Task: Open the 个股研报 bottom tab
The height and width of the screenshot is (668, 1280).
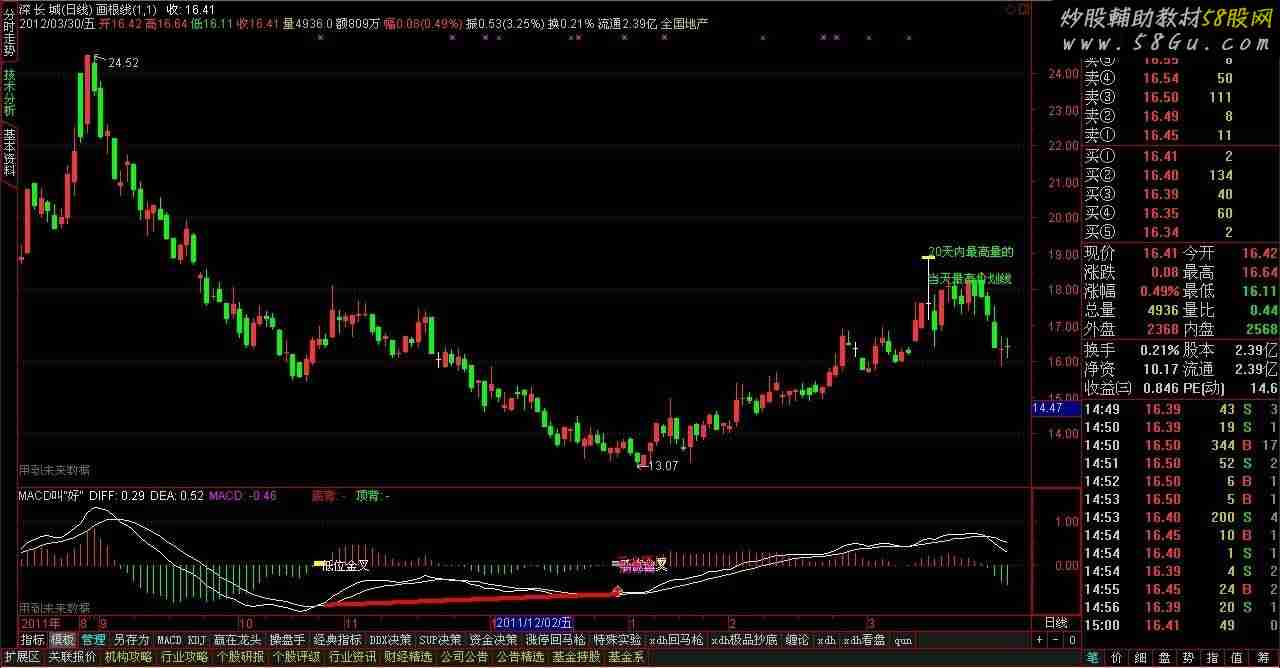Action: [240, 657]
